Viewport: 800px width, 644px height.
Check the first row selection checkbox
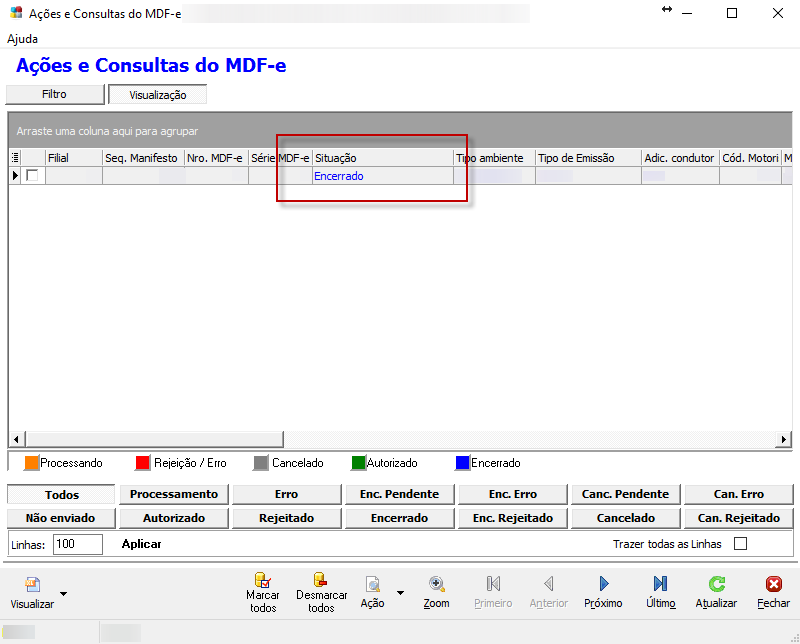click(33, 176)
